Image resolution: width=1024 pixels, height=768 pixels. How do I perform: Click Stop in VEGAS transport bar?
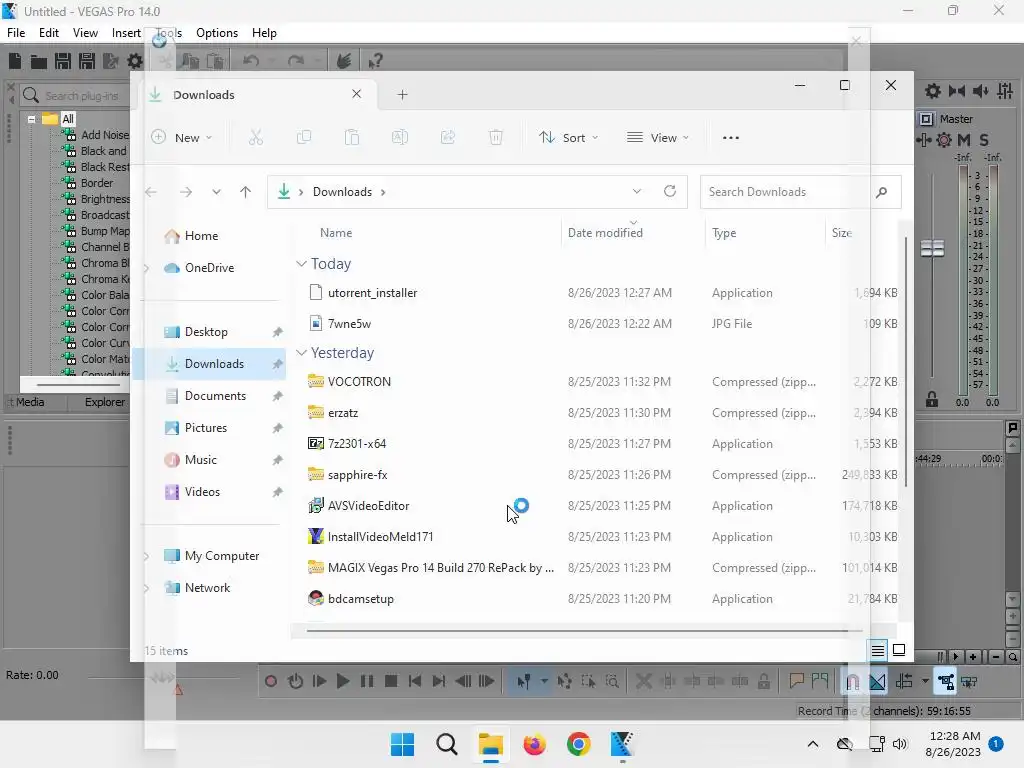(x=391, y=682)
